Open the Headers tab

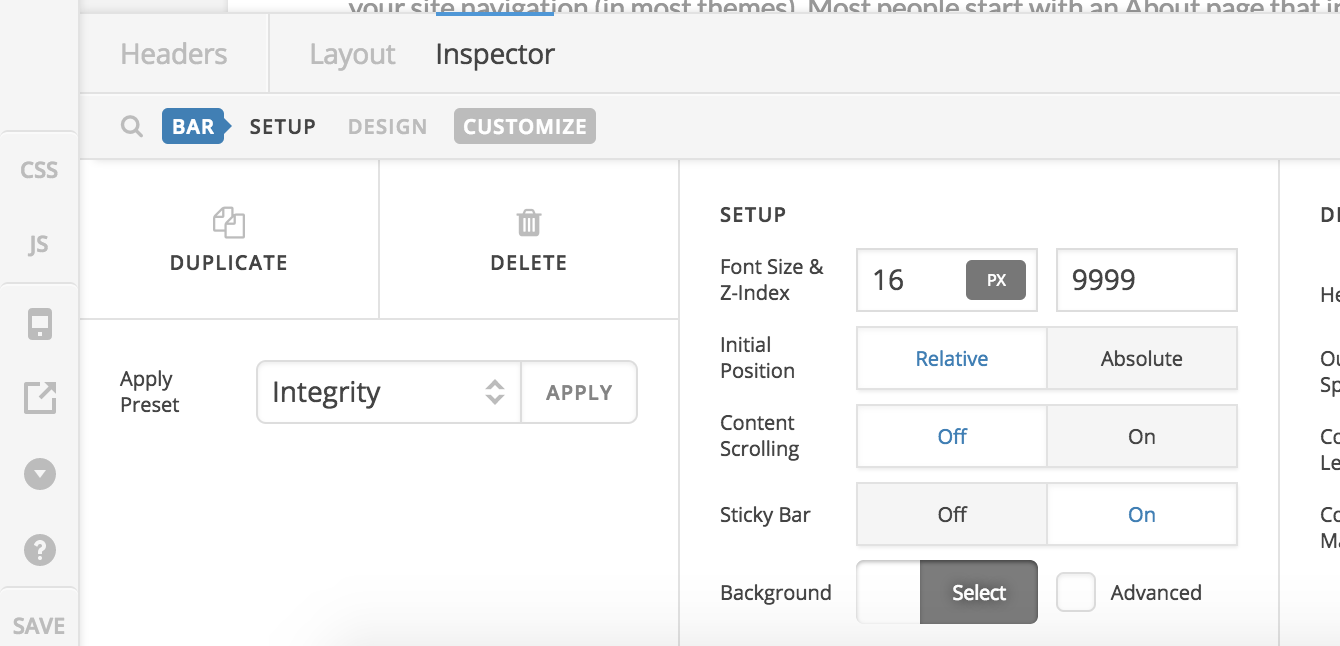[173, 54]
